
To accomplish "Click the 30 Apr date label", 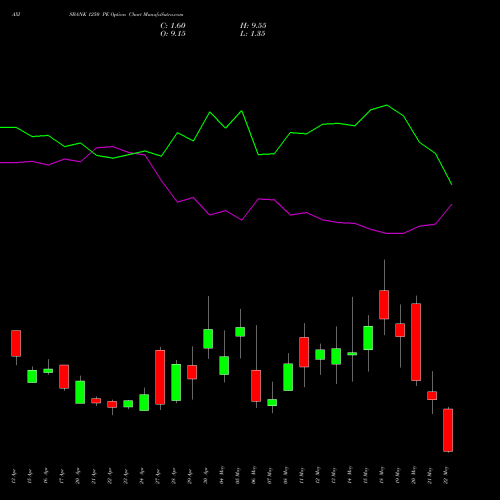I will click(206, 475).
